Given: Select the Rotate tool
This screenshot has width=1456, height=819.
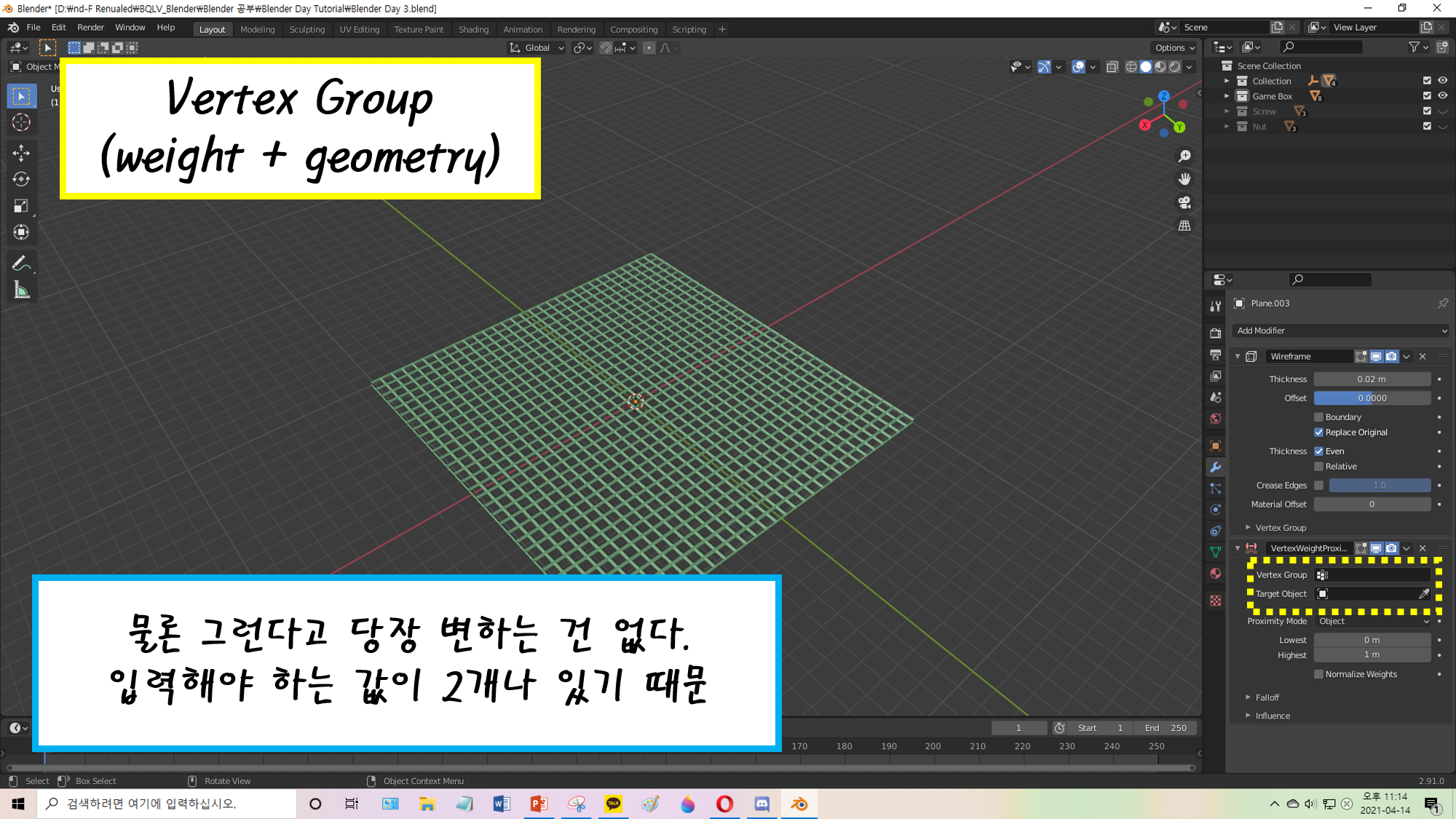Looking at the screenshot, I should coord(21,179).
